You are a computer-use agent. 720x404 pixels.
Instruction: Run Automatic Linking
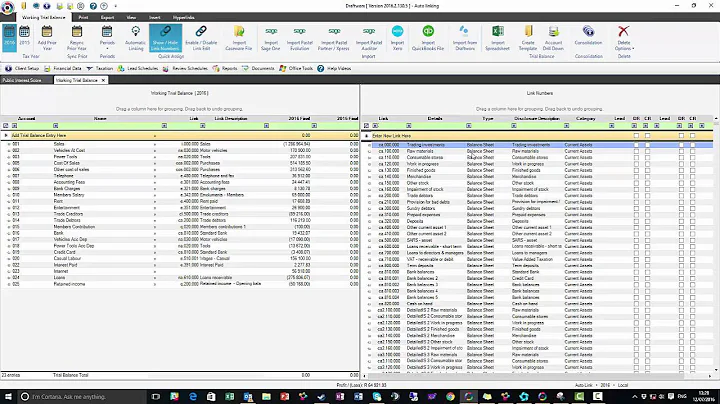coord(135,38)
